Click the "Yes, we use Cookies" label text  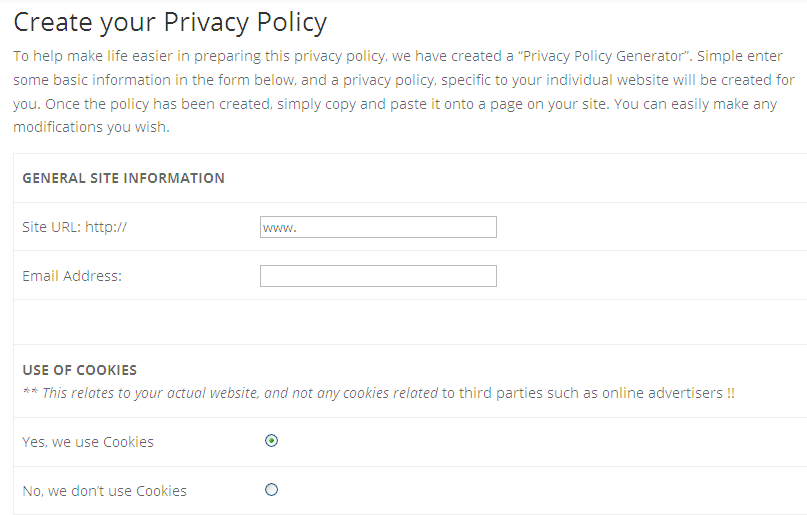88,442
